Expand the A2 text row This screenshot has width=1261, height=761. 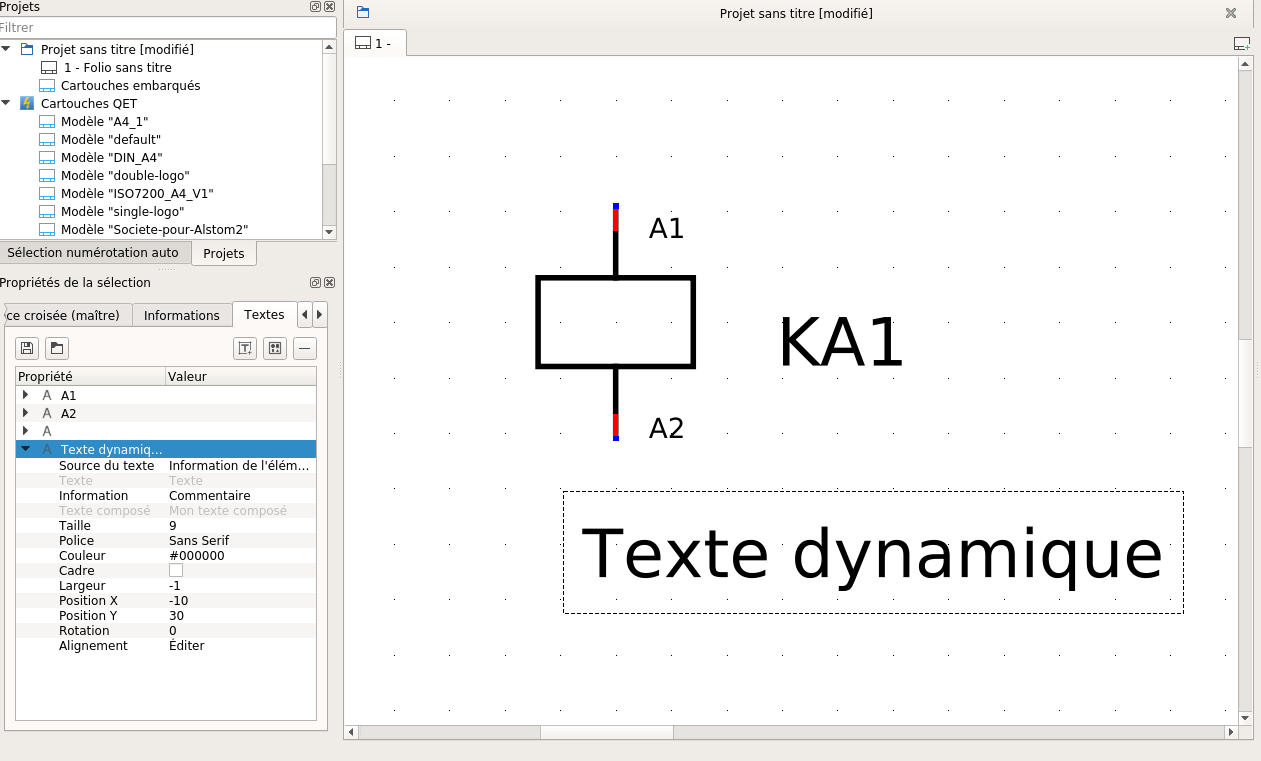click(26, 414)
